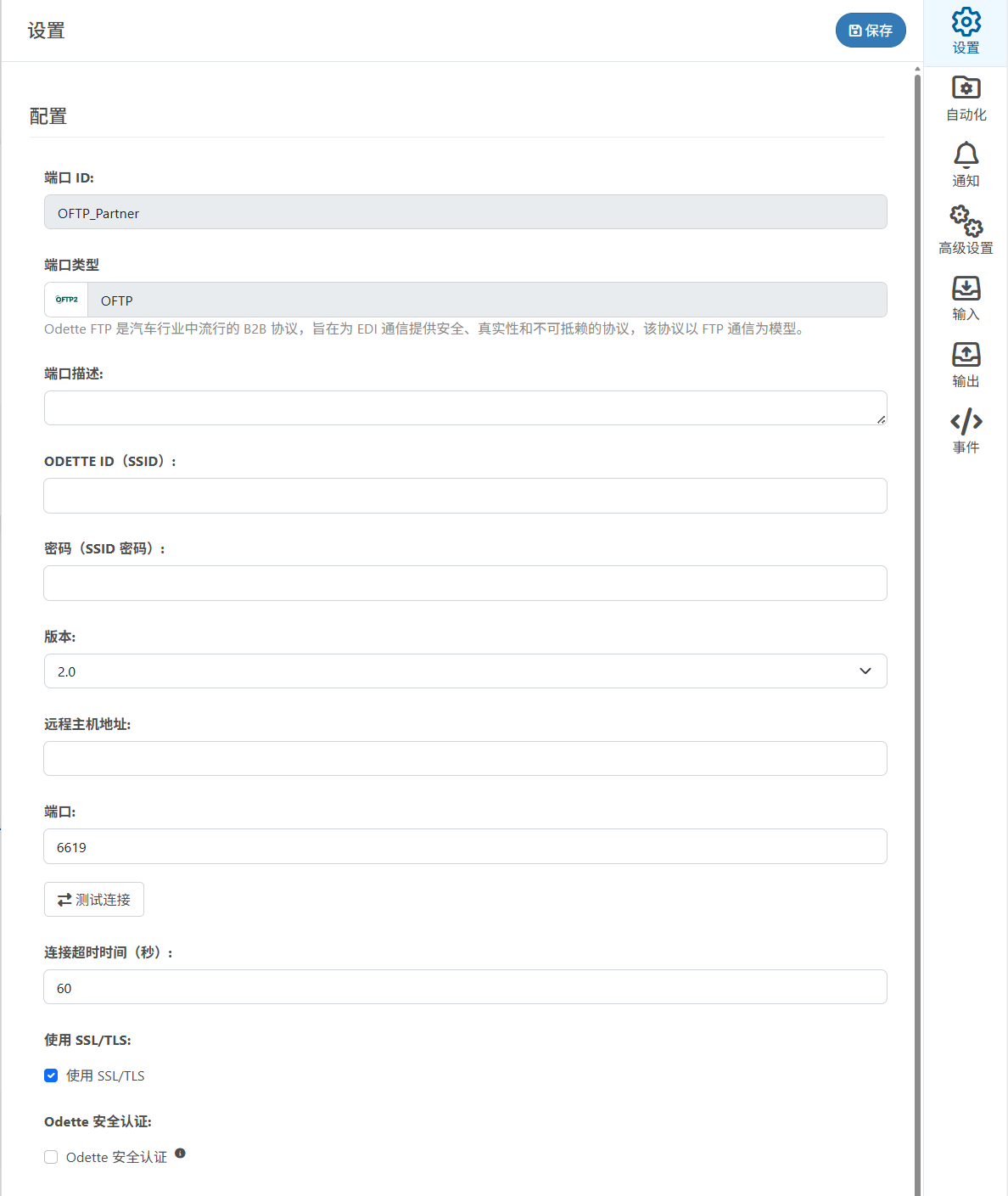Click the OFTP2 logo icon in 端口类型

(66, 300)
